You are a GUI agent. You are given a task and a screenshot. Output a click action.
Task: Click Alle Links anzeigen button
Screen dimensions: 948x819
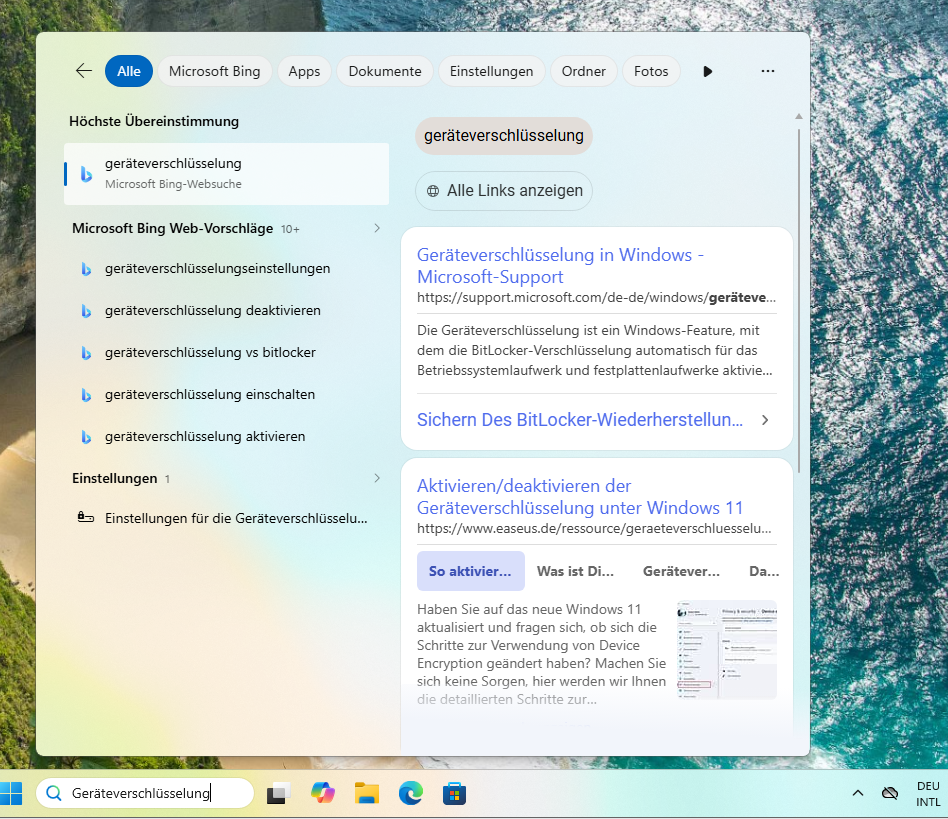pos(504,191)
